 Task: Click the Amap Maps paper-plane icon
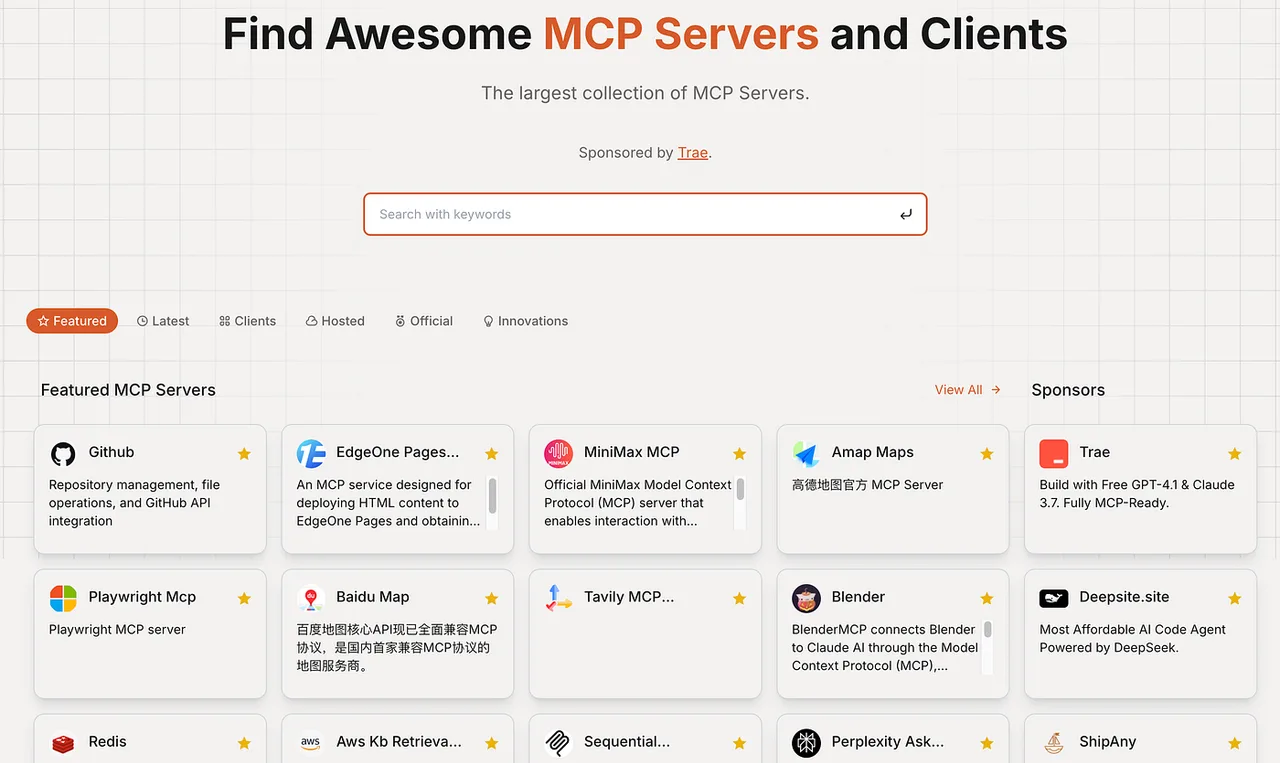pyautogui.click(x=806, y=454)
